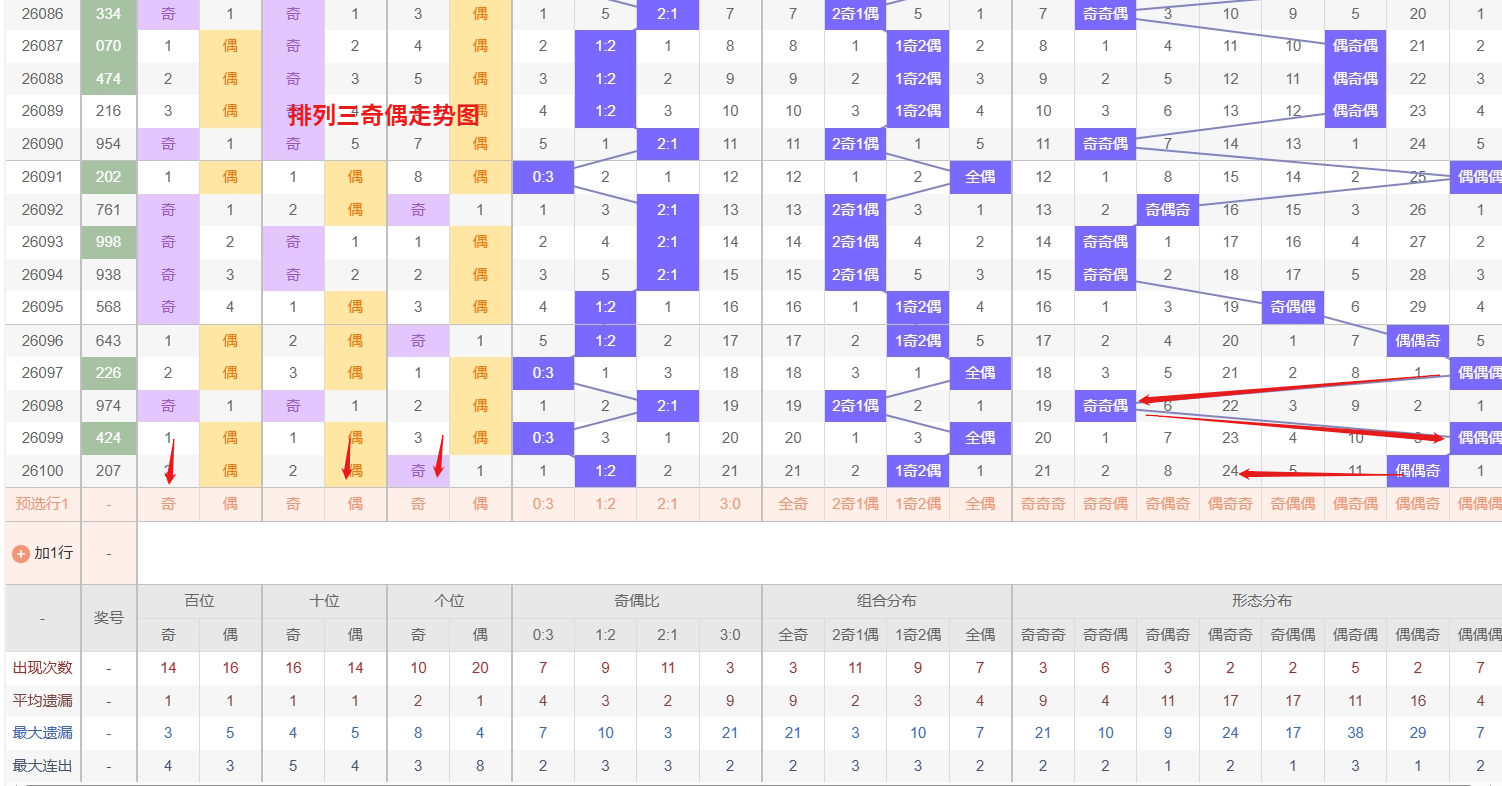Click issue number 26095 in the first column
Screen dimensions: 1502x786
click(42, 307)
